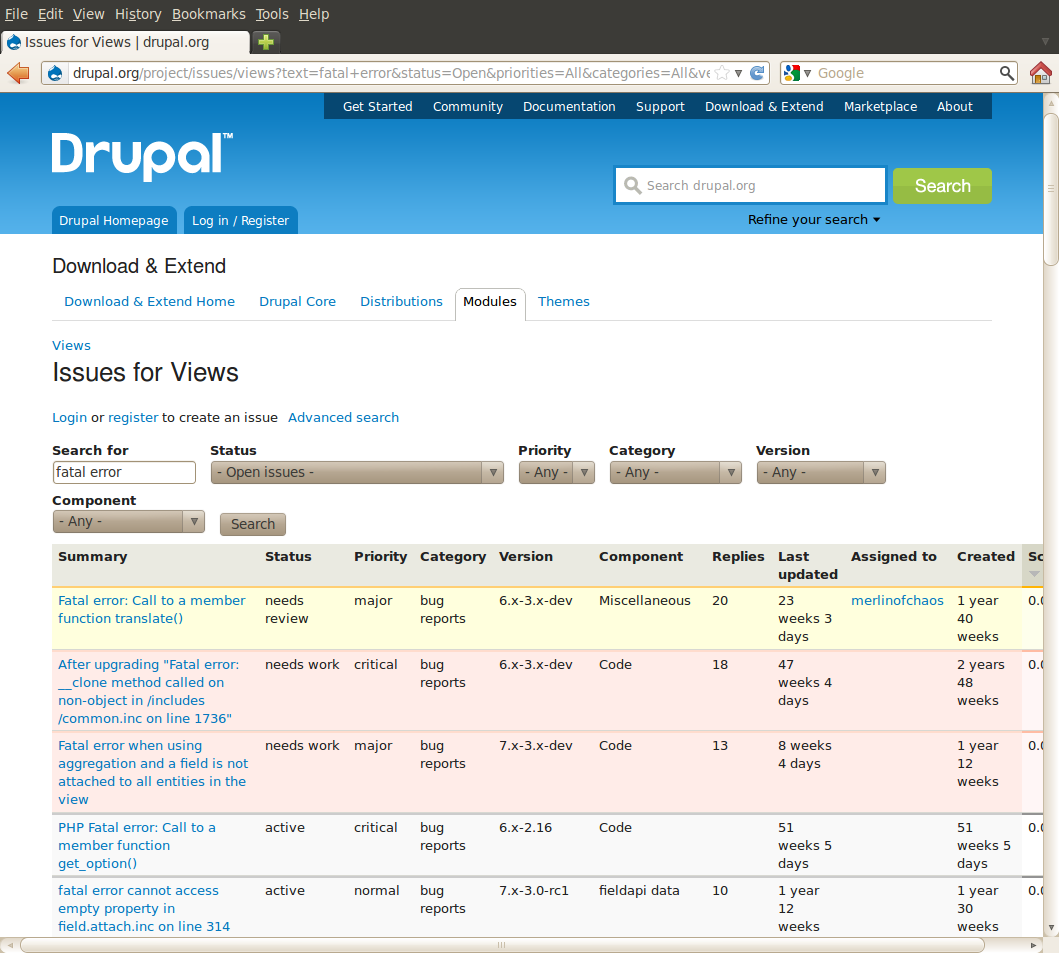1059x953 pixels.
Task: Open issue Fatal error: Call to a member function translate()
Action: coord(151,609)
